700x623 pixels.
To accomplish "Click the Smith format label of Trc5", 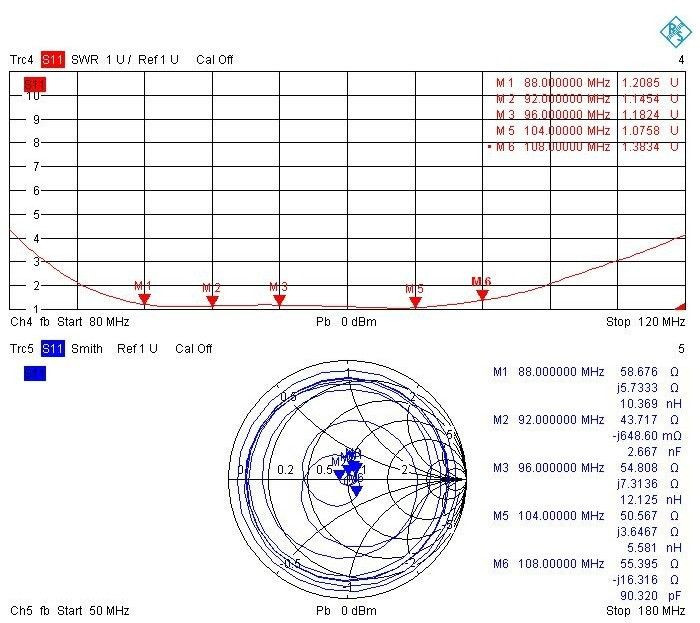I will click(x=87, y=349).
